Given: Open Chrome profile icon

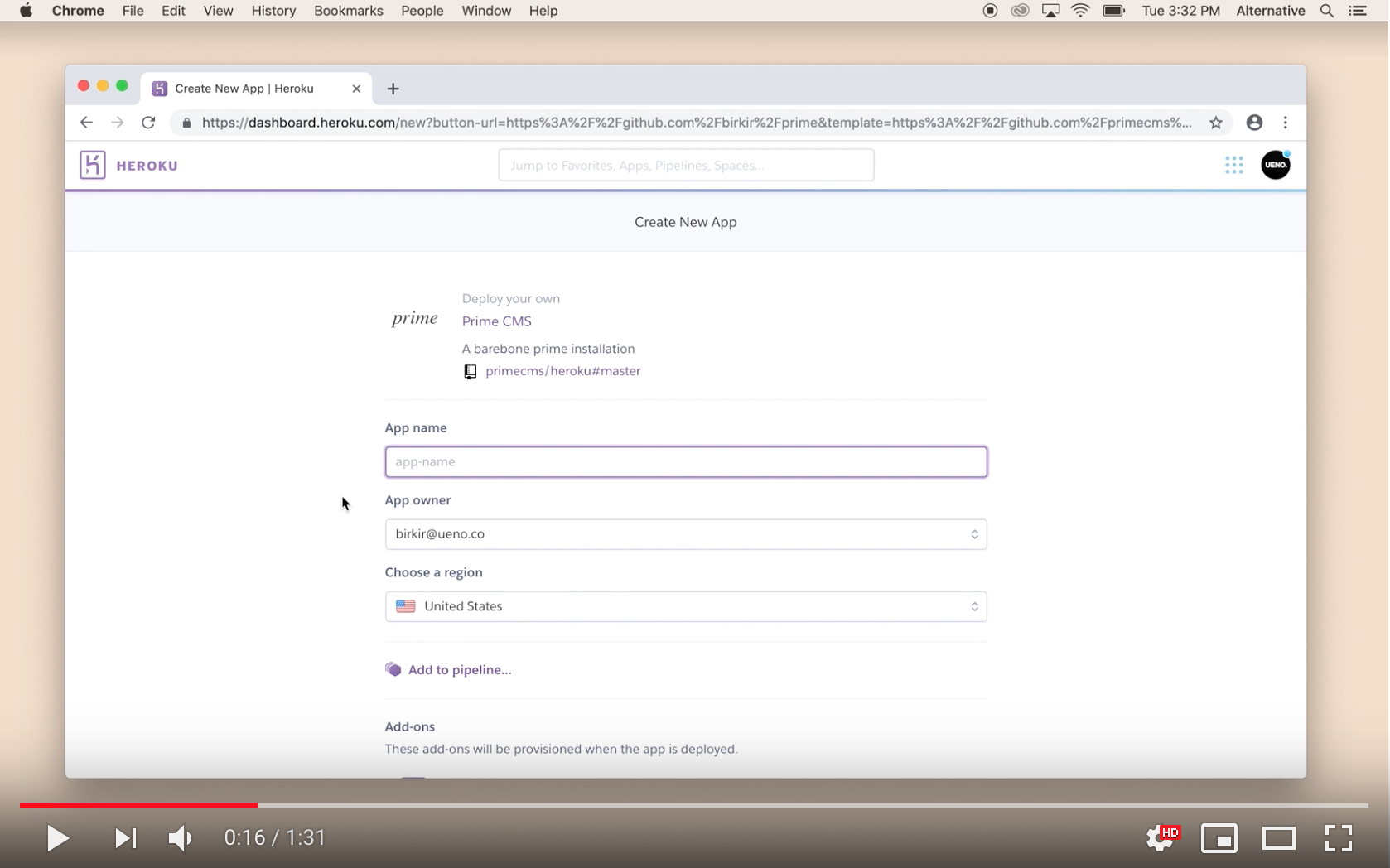Looking at the screenshot, I should point(1254,123).
